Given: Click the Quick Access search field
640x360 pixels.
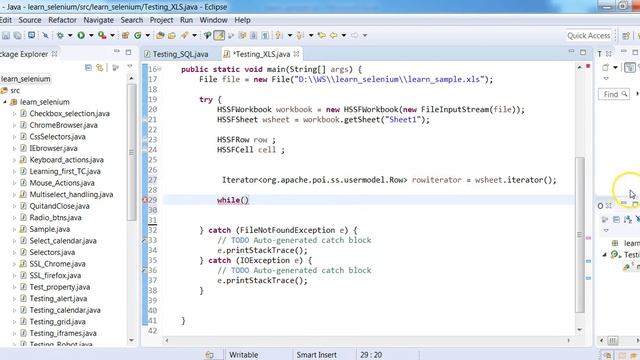Looking at the screenshot, I should (589, 36).
